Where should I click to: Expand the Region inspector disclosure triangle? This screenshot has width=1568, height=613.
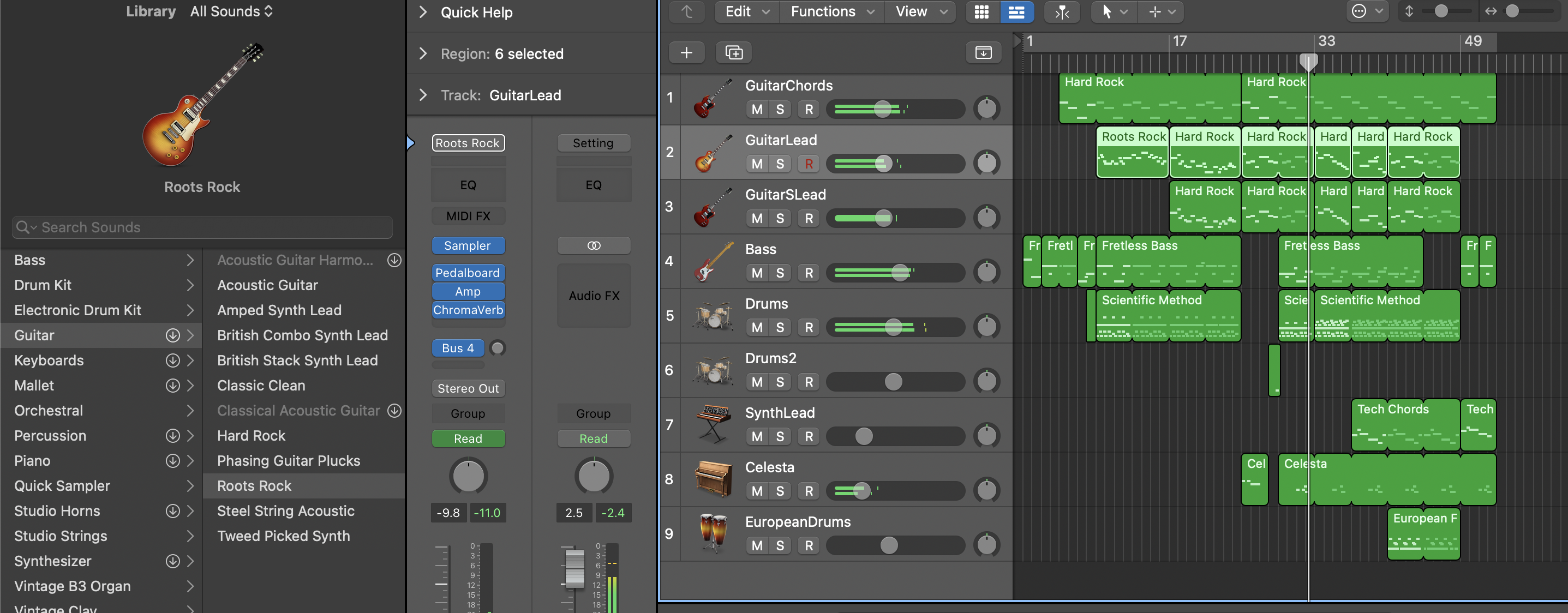(x=423, y=53)
